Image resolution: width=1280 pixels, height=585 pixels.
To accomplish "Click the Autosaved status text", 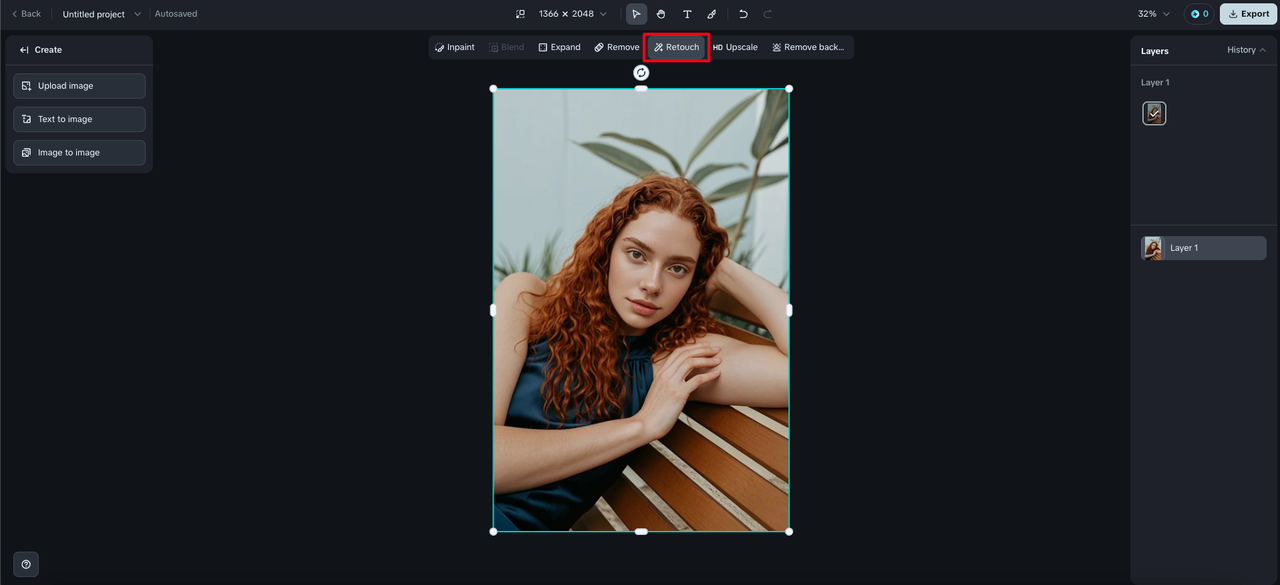I will 176,14.
